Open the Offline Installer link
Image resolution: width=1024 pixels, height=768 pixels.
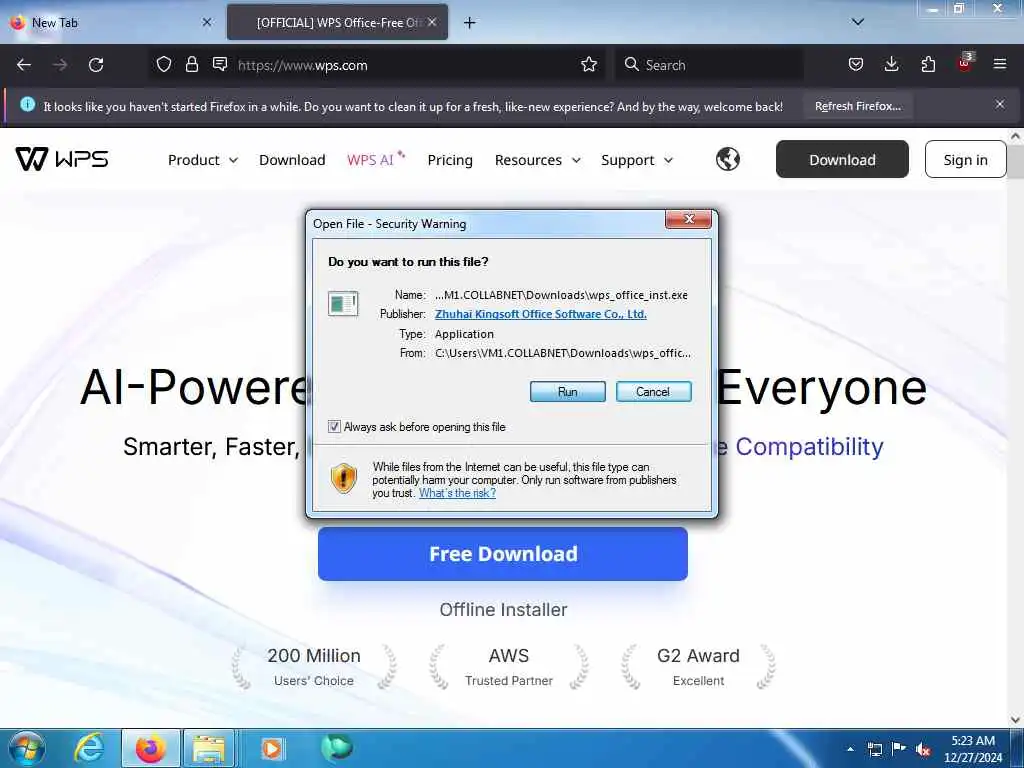pyautogui.click(x=503, y=609)
